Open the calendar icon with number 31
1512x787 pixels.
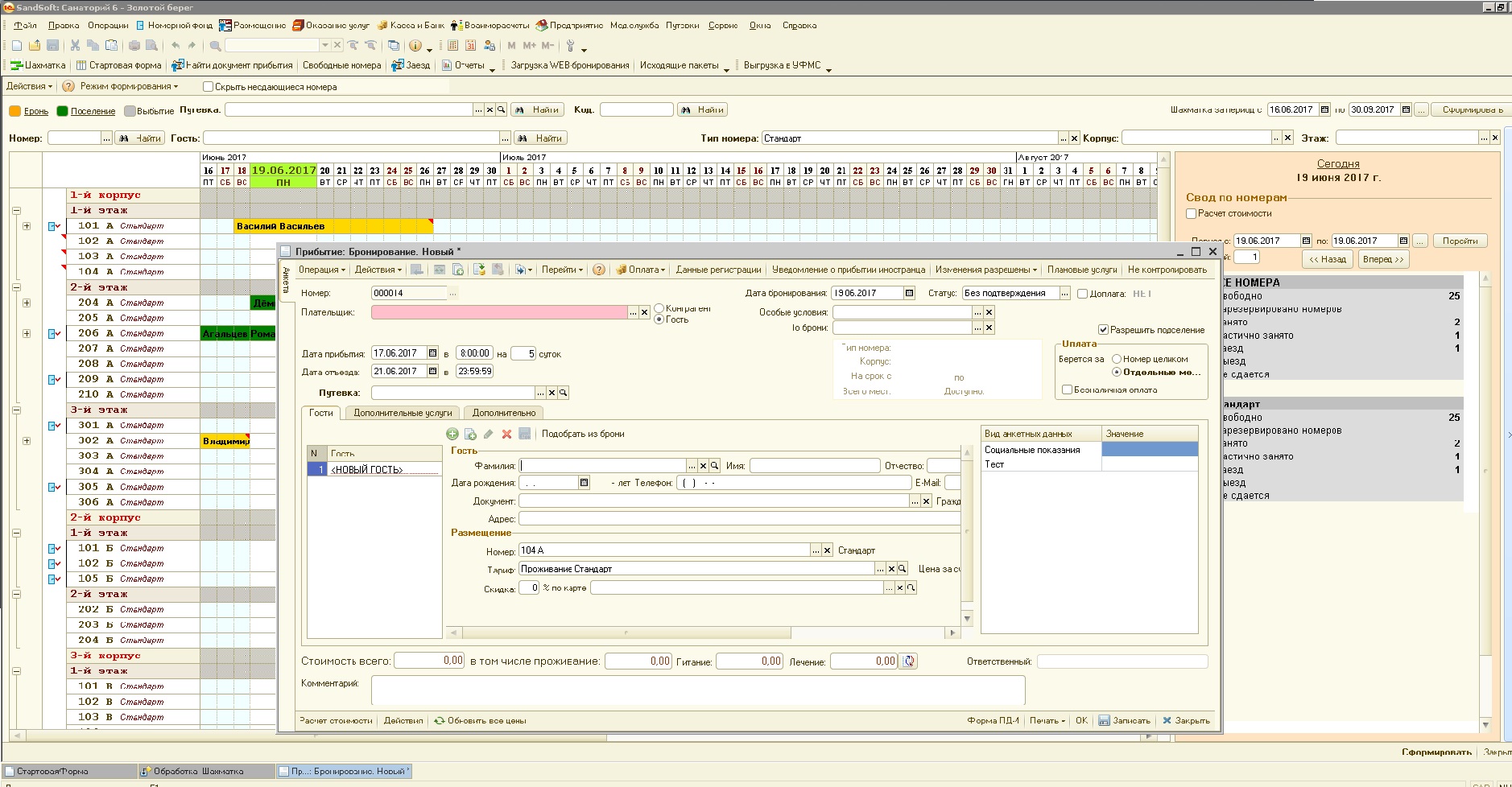(471, 46)
